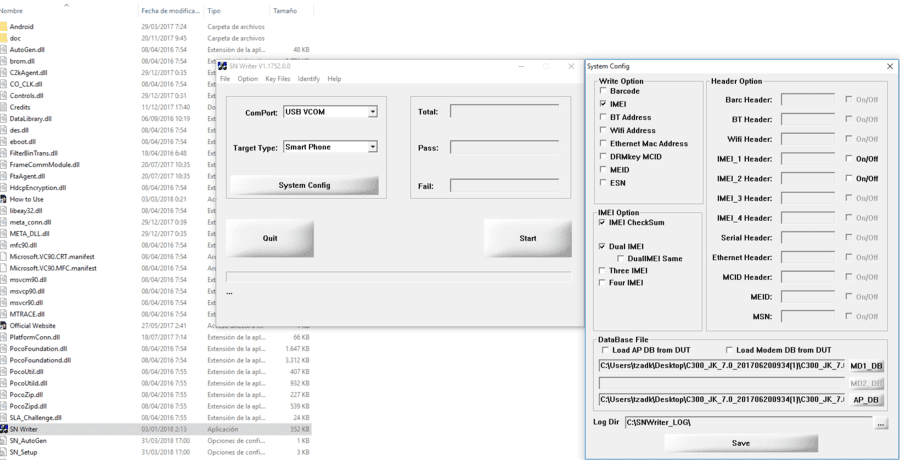
Task: Enable BT Address write option
Action: click(x=603, y=117)
